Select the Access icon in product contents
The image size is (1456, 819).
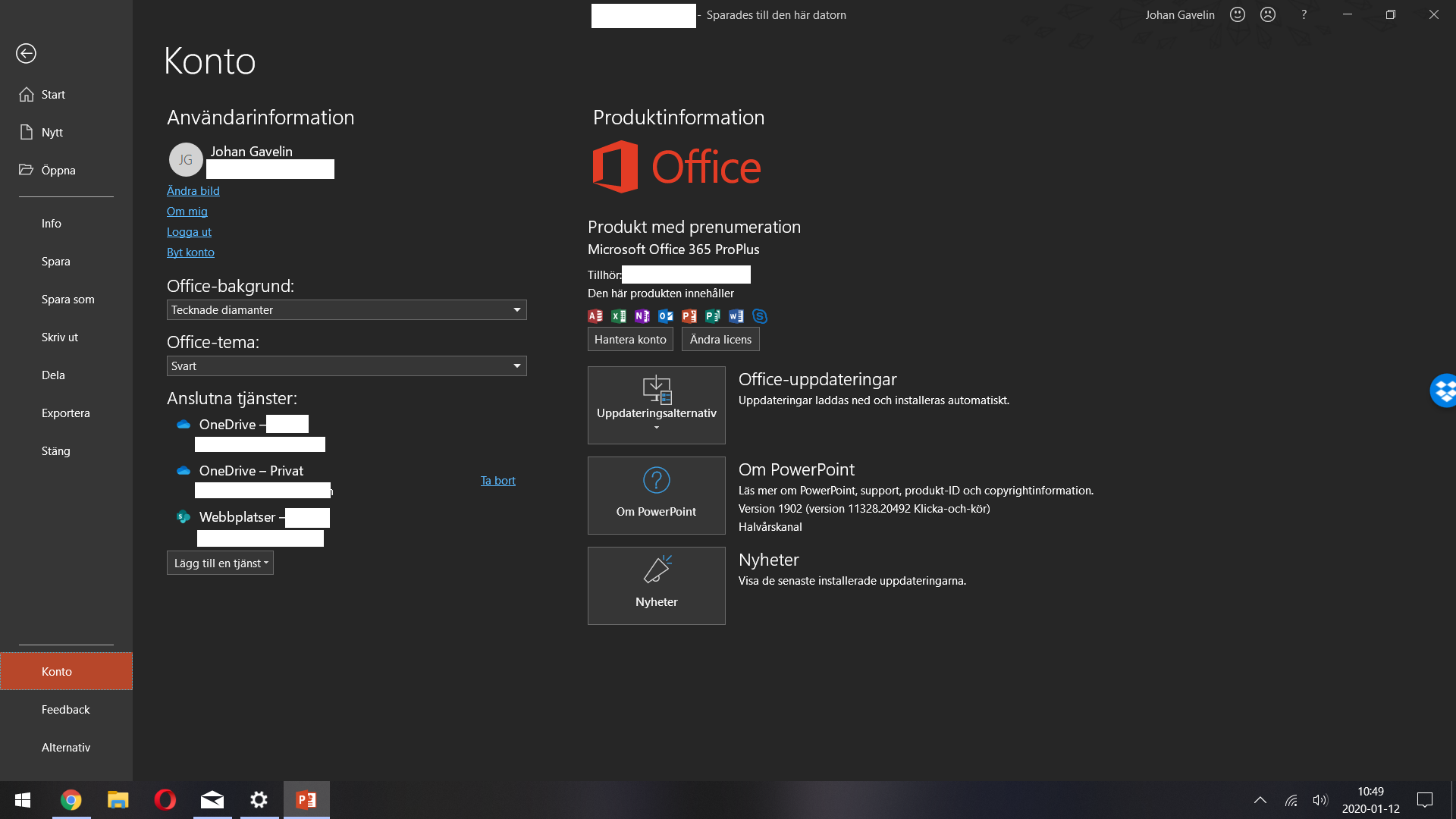tap(595, 316)
